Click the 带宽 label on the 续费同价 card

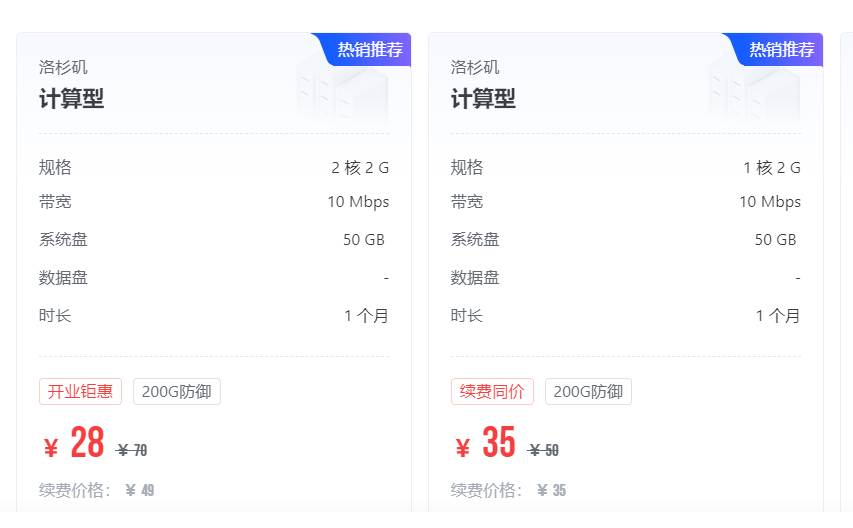point(467,202)
